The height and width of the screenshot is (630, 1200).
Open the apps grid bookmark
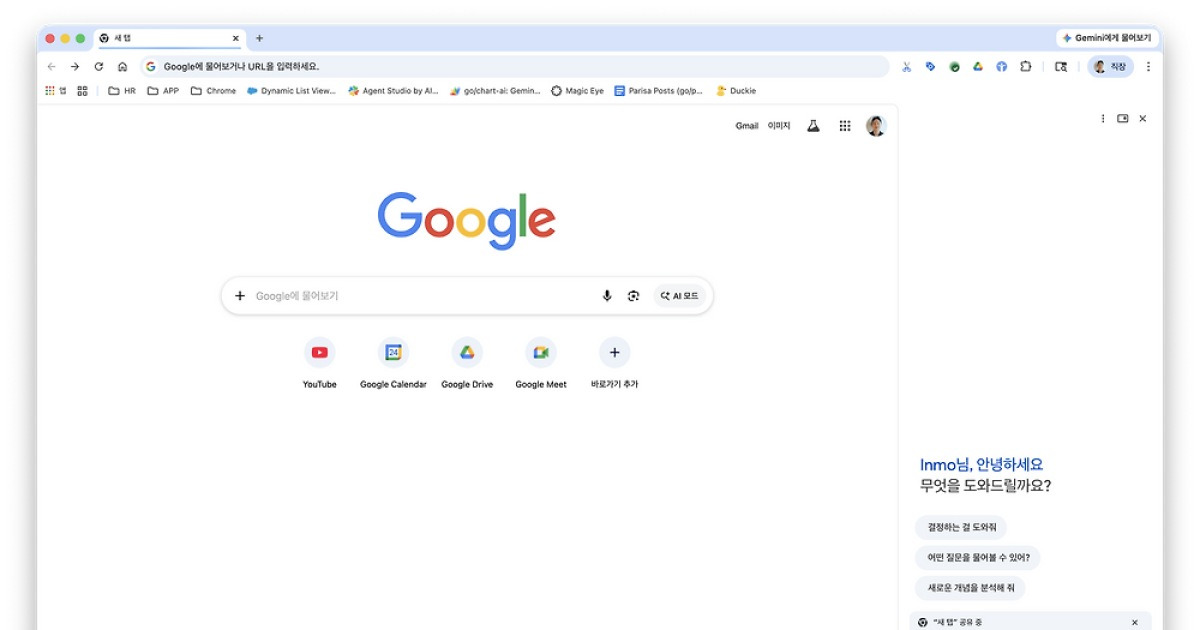55,91
